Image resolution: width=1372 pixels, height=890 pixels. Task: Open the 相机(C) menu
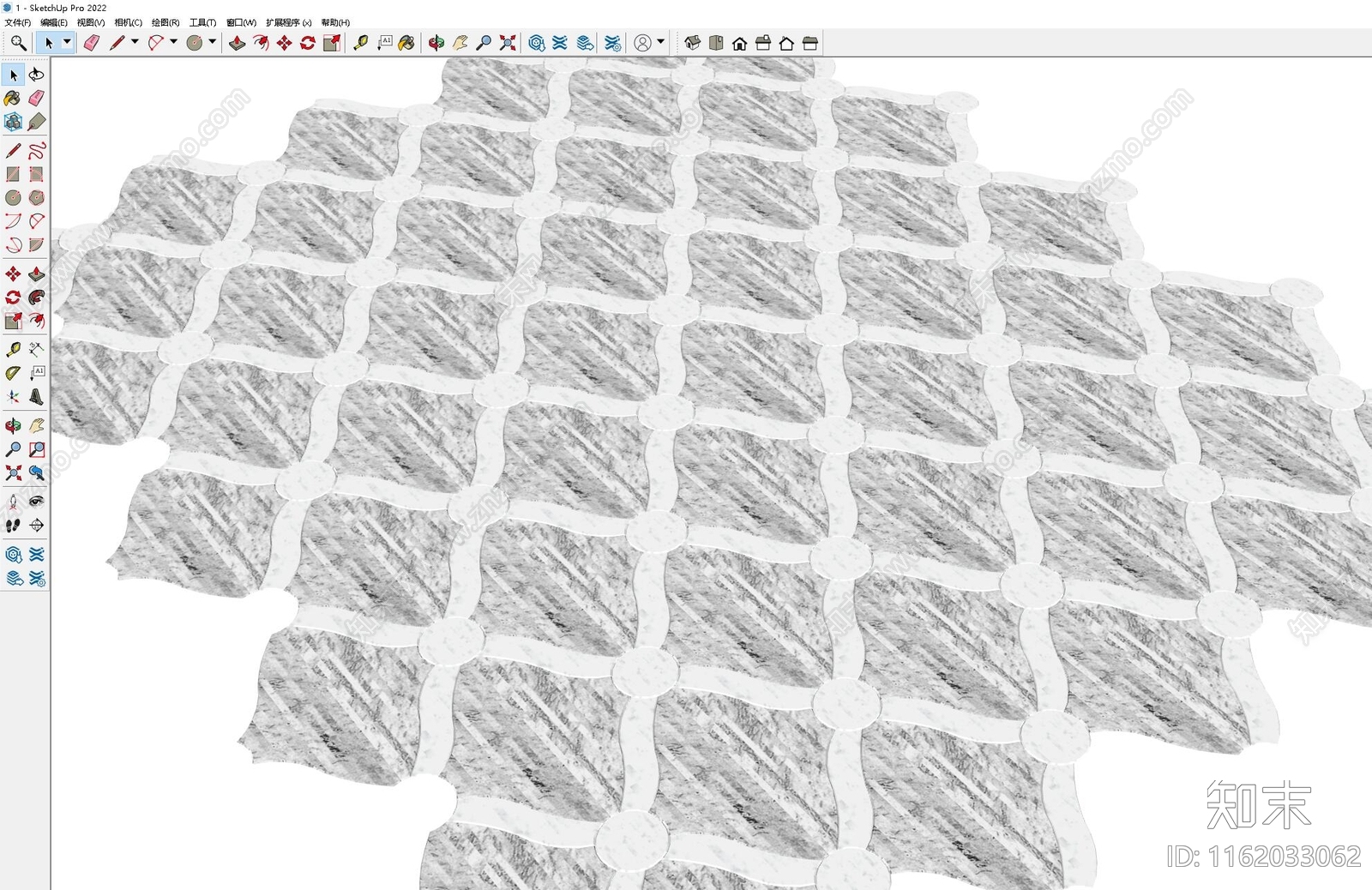129,22
